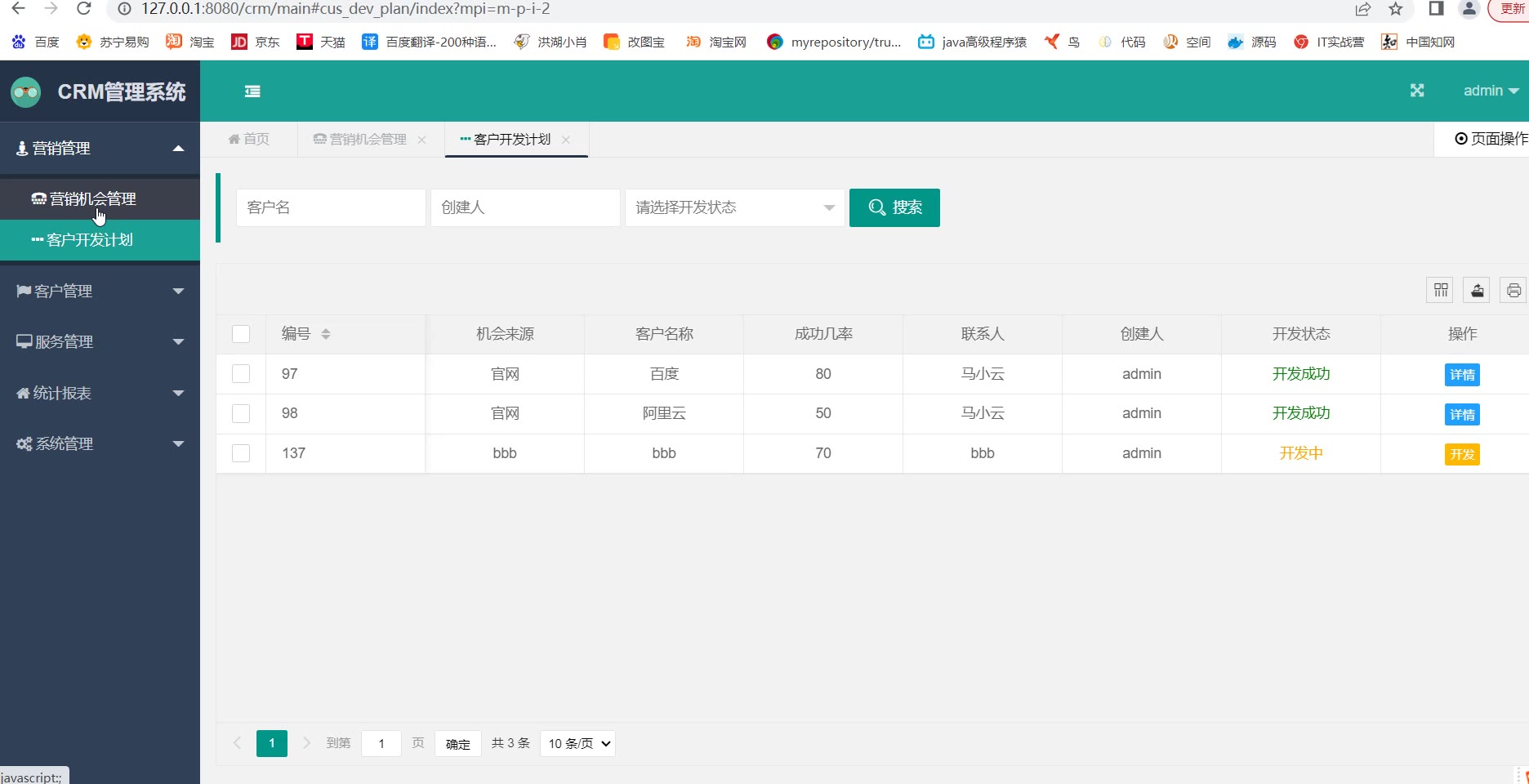Click the export table icon
The width and height of the screenshot is (1529, 784).
point(1477,290)
